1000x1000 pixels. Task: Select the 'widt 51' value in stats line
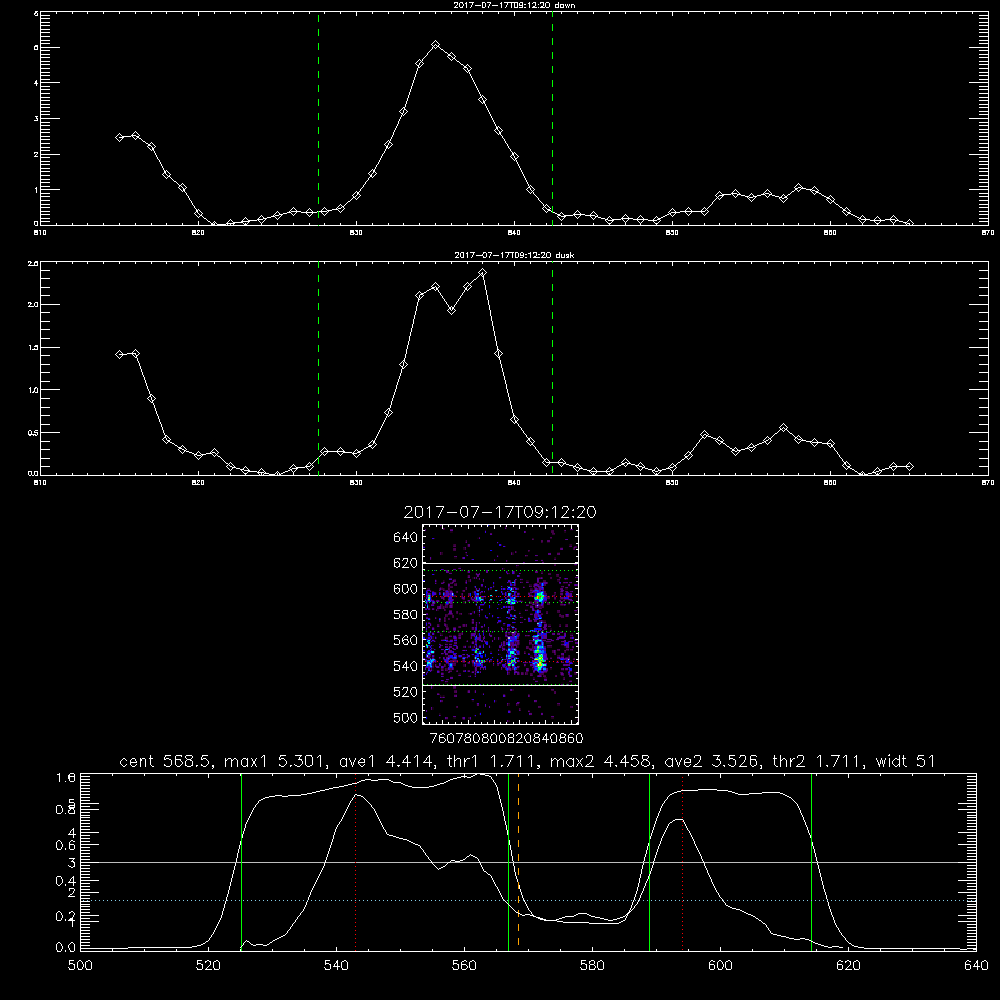coord(905,761)
